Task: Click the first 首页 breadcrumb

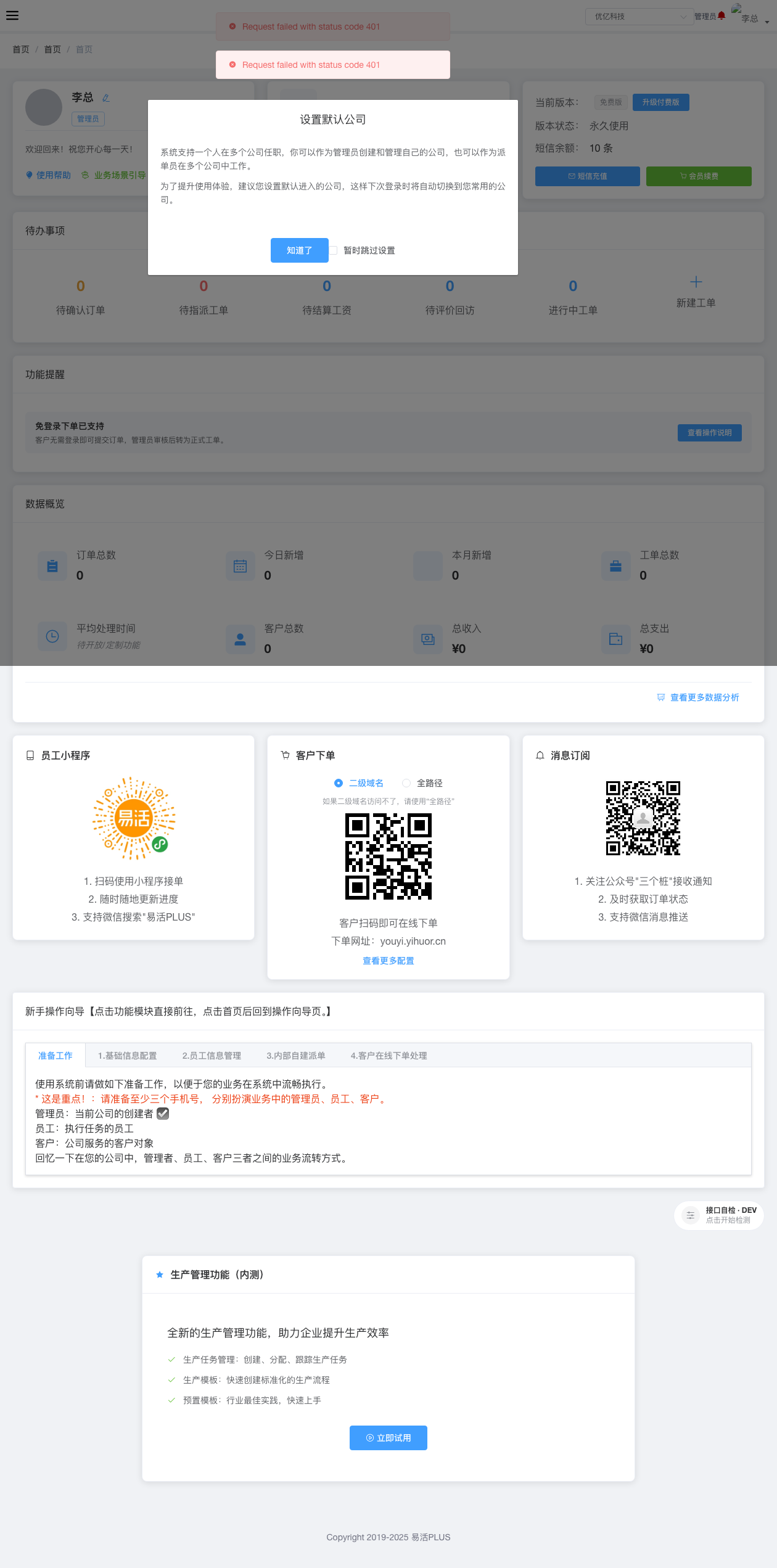Action: click(x=21, y=49)
